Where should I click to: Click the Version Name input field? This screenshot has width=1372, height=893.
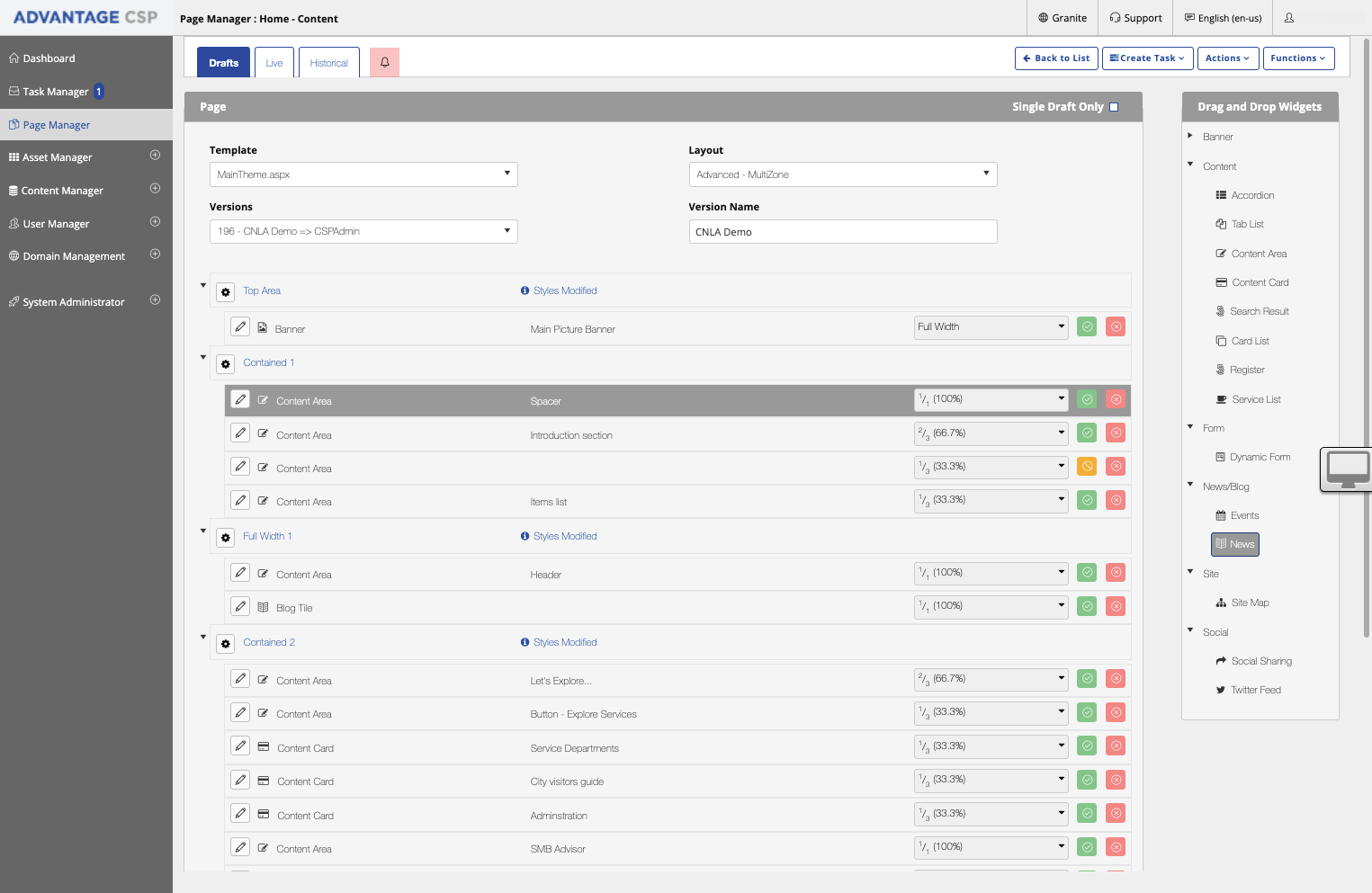pos(843,231)
